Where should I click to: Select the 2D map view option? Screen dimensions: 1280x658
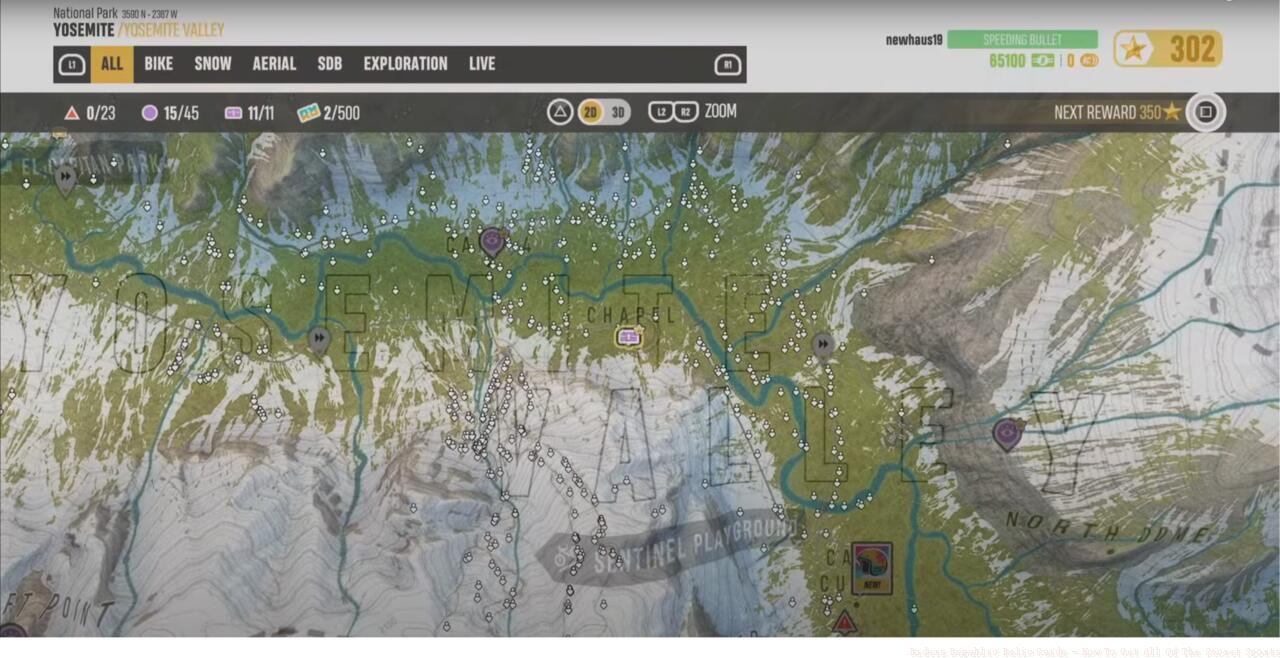click(x=591, y=112)
